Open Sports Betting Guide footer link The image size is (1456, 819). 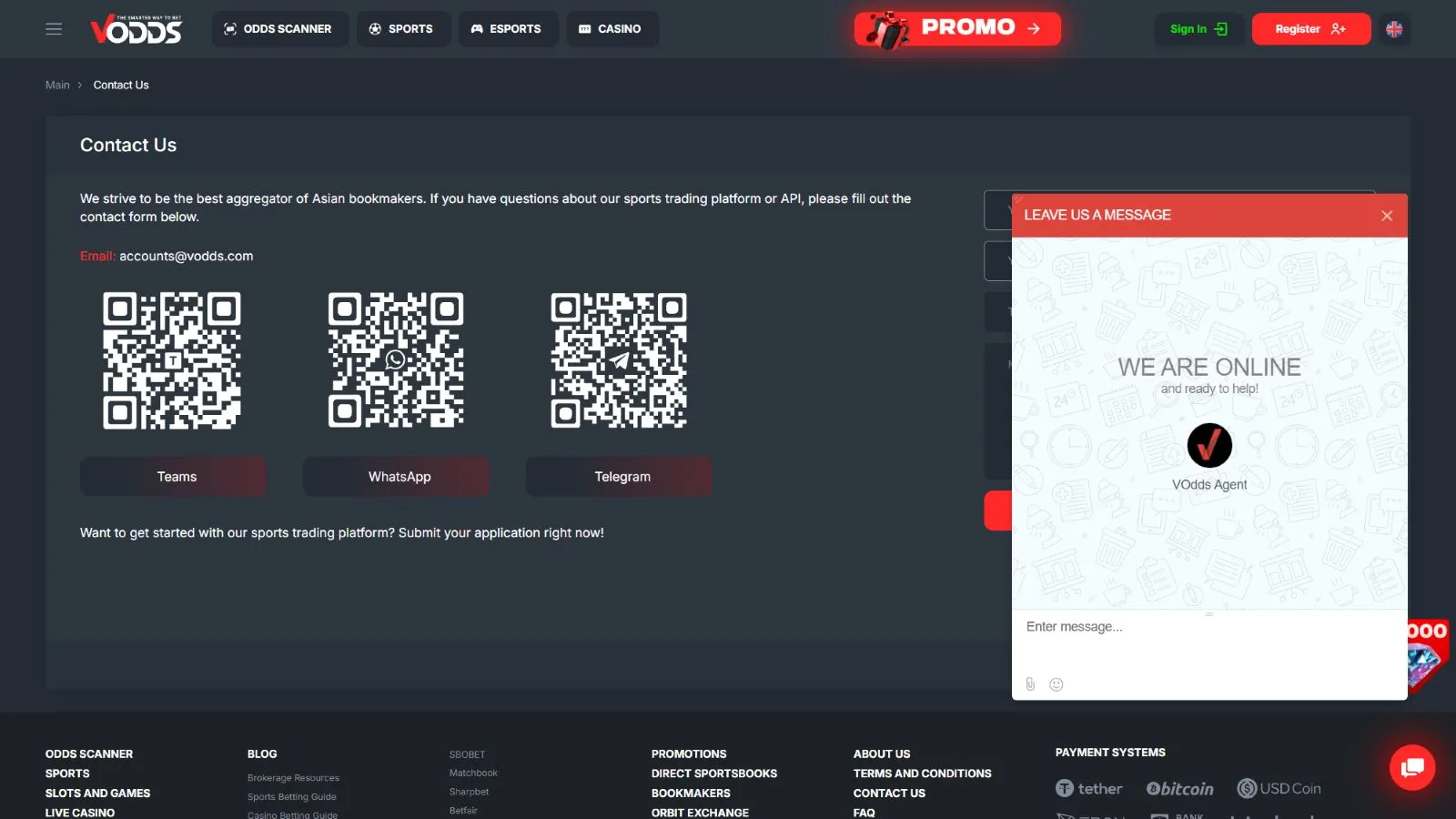click(x=292, y=797)
